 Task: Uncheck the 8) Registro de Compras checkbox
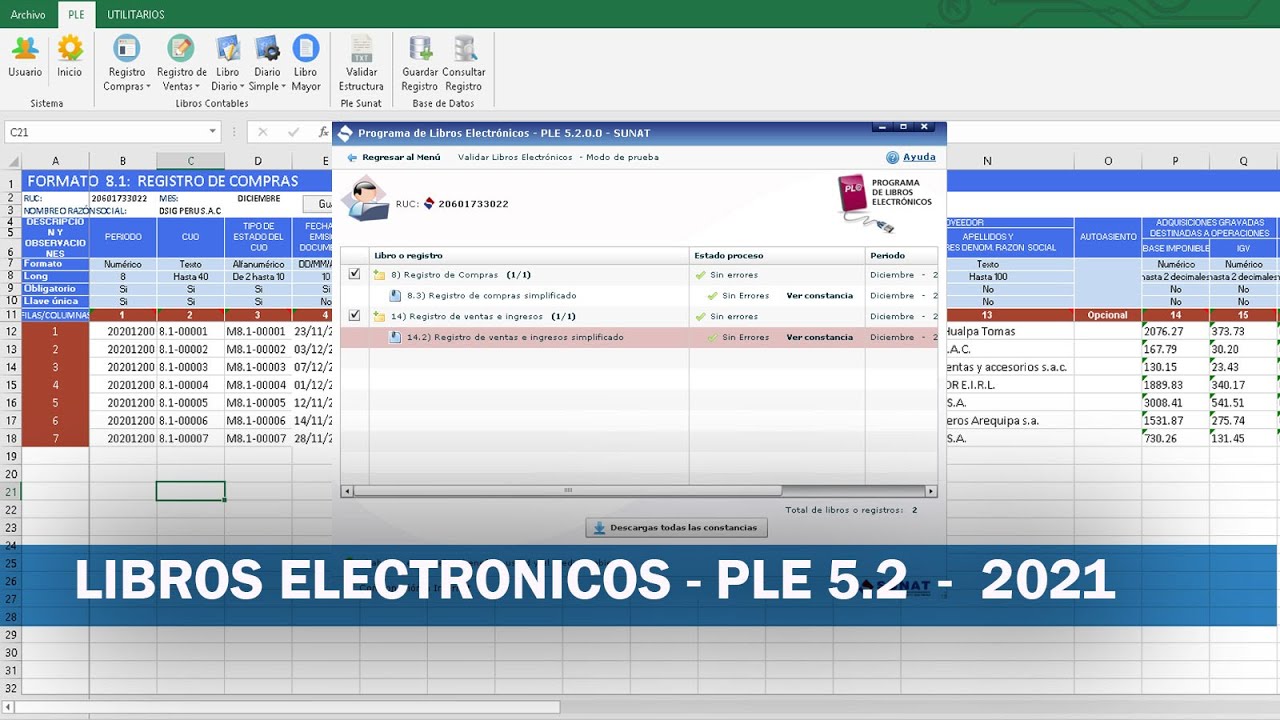354,274
